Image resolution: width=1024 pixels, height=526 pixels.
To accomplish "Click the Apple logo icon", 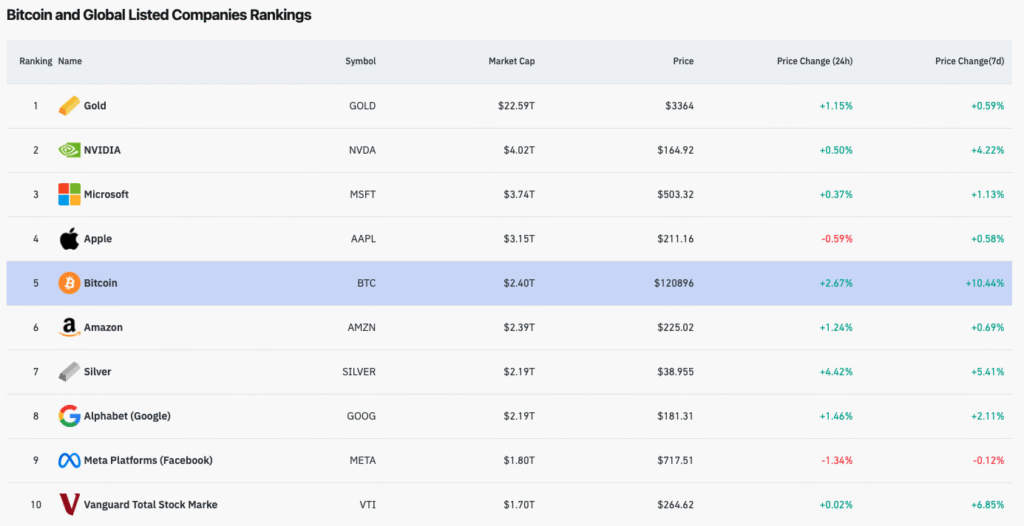I will 69,238.
